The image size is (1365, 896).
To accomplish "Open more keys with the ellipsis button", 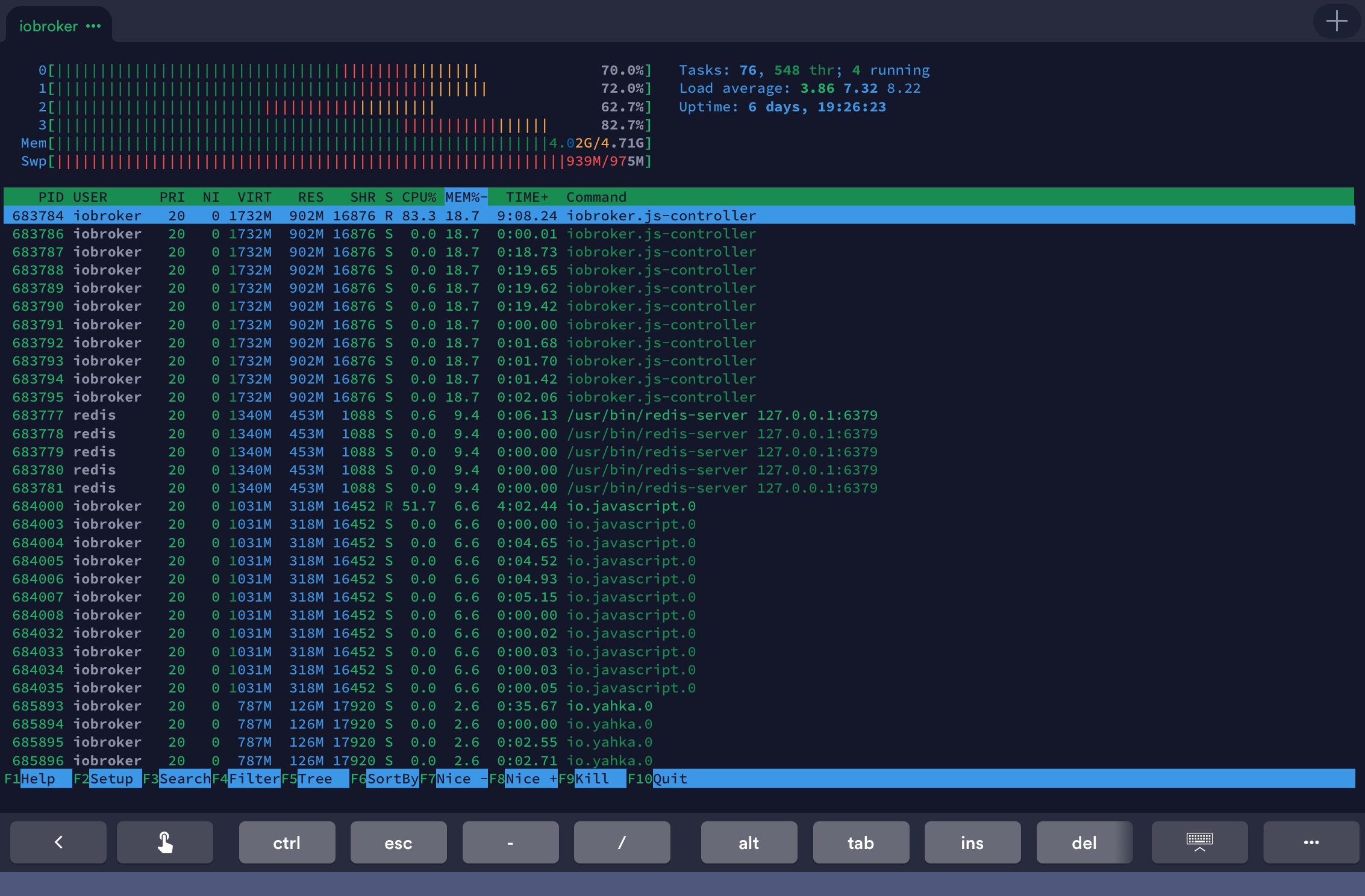I will pos(1311,842).
